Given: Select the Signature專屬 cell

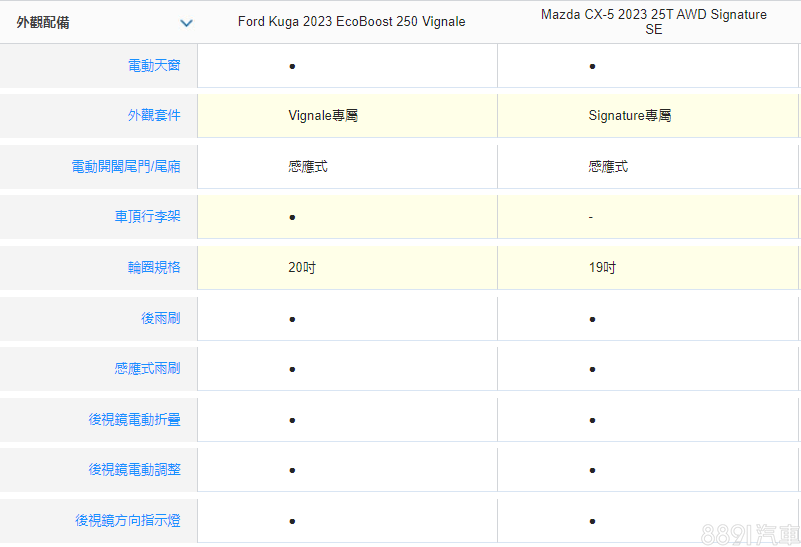Looking at the screenshot, I should [630, 116].
